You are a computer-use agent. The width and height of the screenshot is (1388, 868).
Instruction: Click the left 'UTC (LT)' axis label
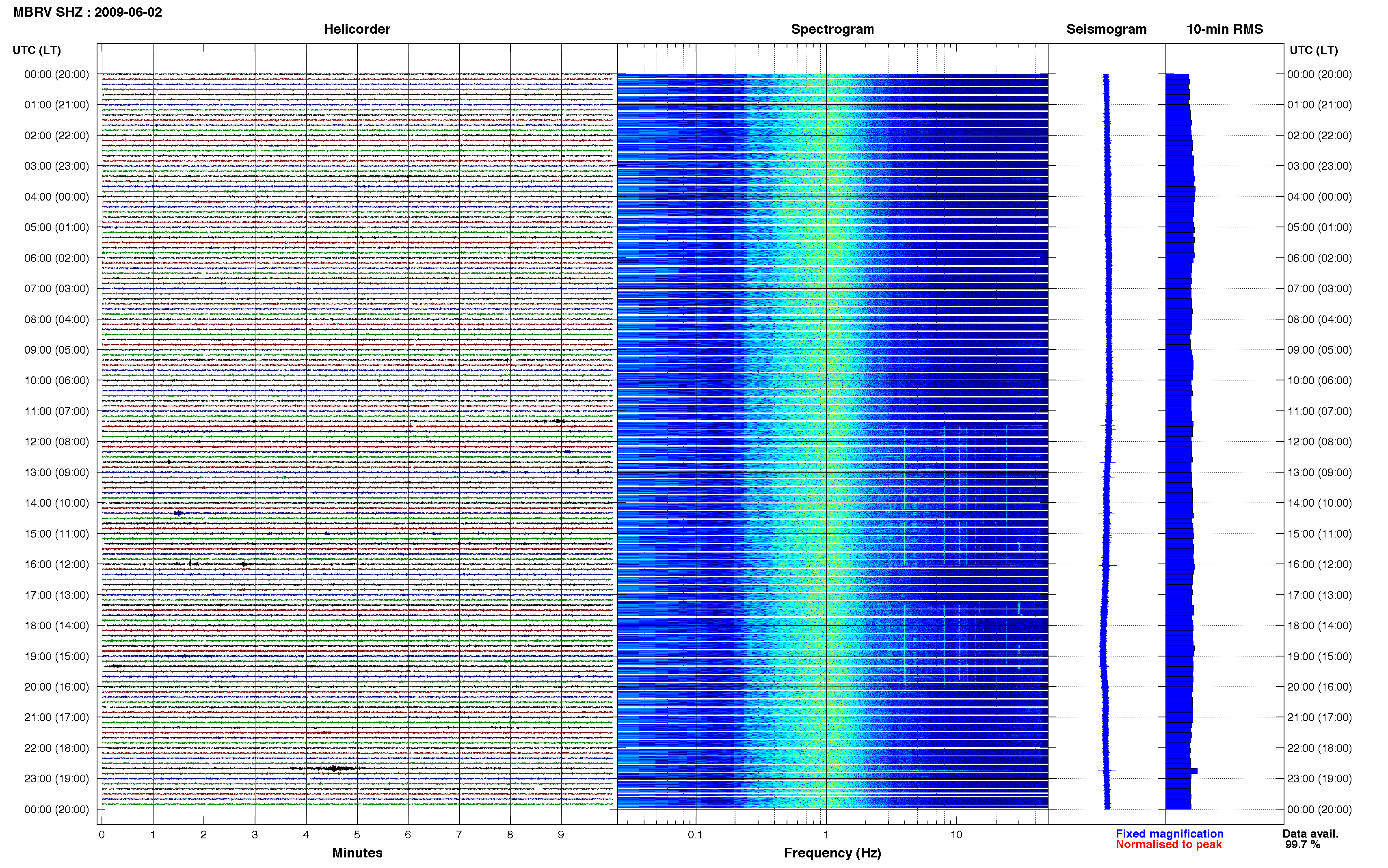tap(37, 50)
